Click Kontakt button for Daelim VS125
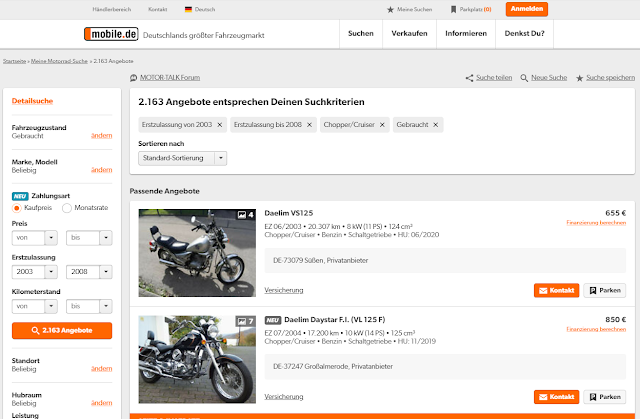Screen dimensions: 640x419 point(556,290)
